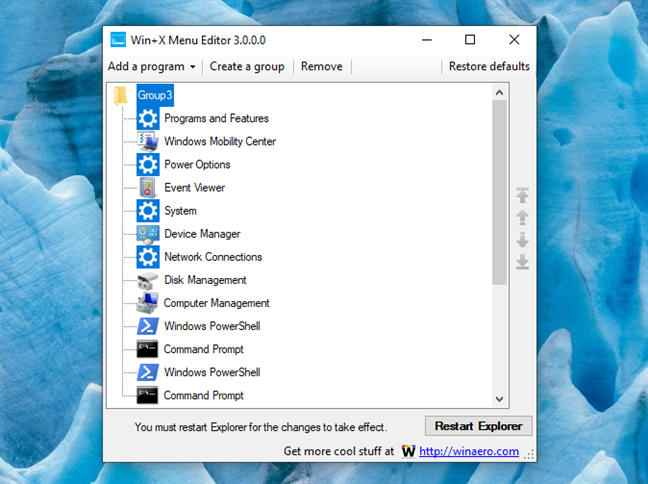Viewport: 648px width, 484px height.
Task: Click the Disk Management drive icon
Action: [148, 280]
